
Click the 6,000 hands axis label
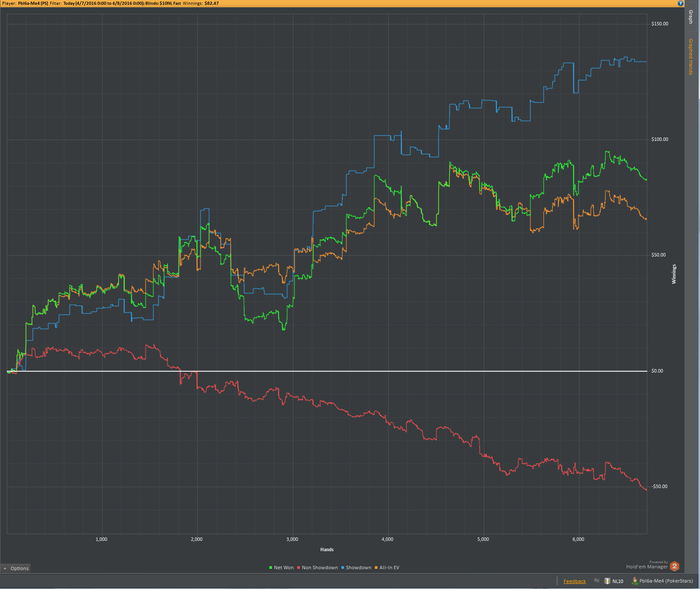coord(578,539)
